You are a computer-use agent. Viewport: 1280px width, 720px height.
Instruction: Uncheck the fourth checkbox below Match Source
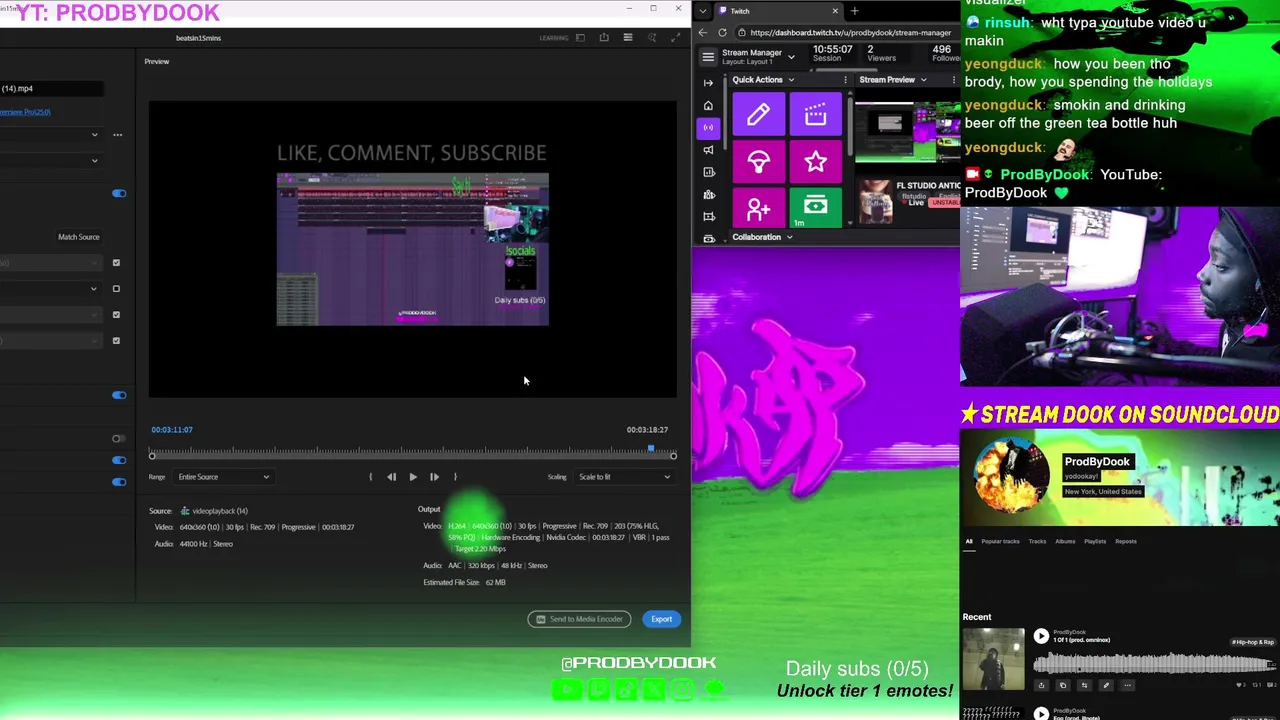coord(116,341)
